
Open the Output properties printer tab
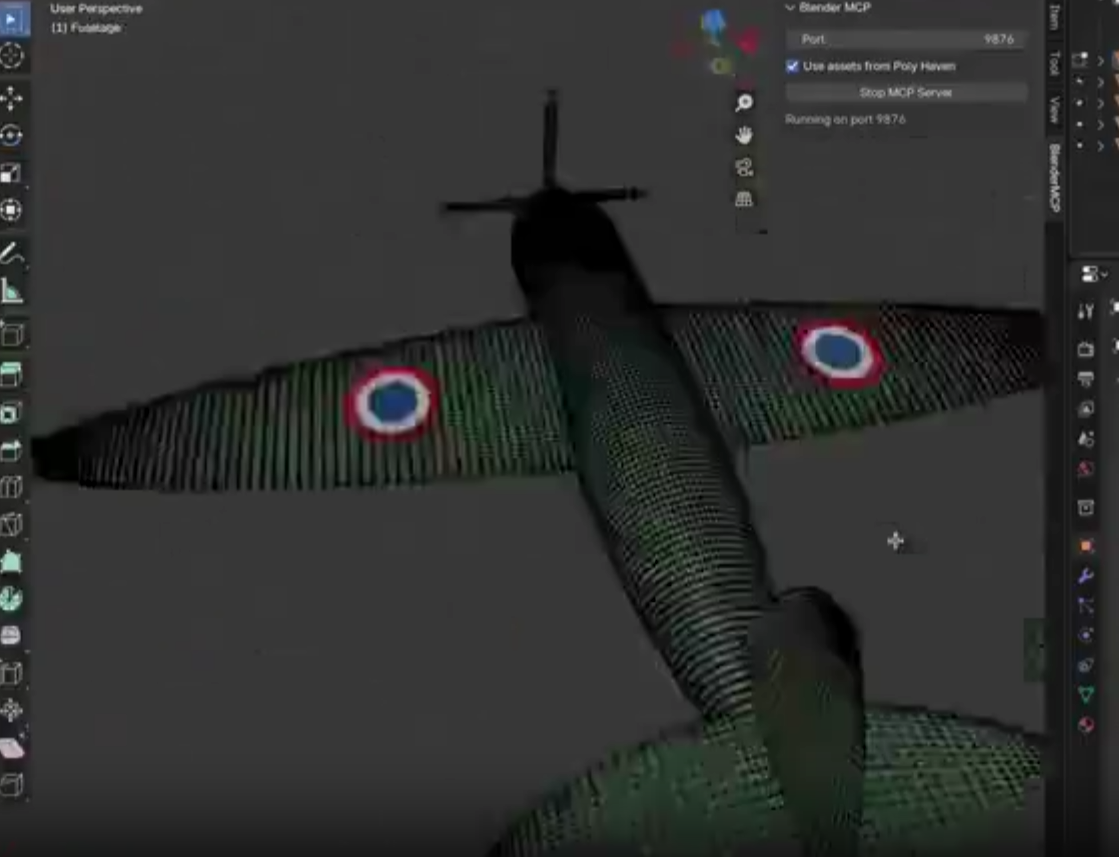pyautogui.click(x=1085, y=379)
